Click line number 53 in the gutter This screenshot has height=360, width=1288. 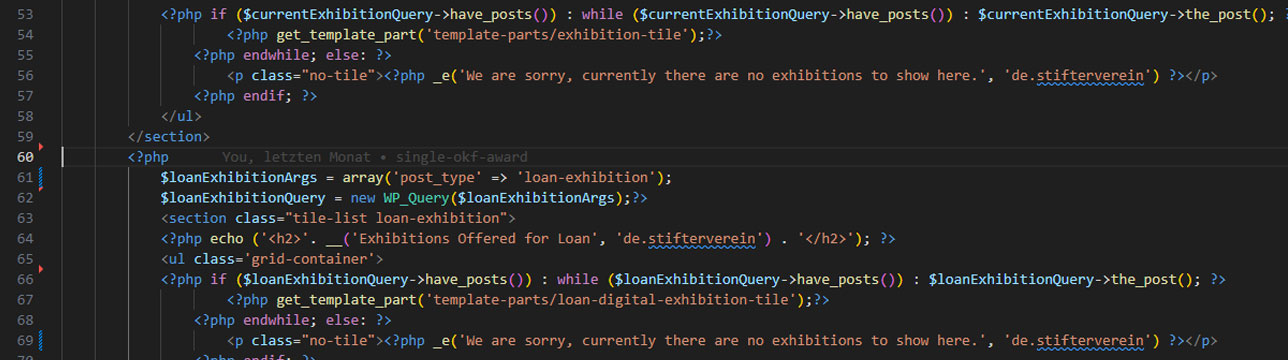pyautogui.click(x=26, y=15)
